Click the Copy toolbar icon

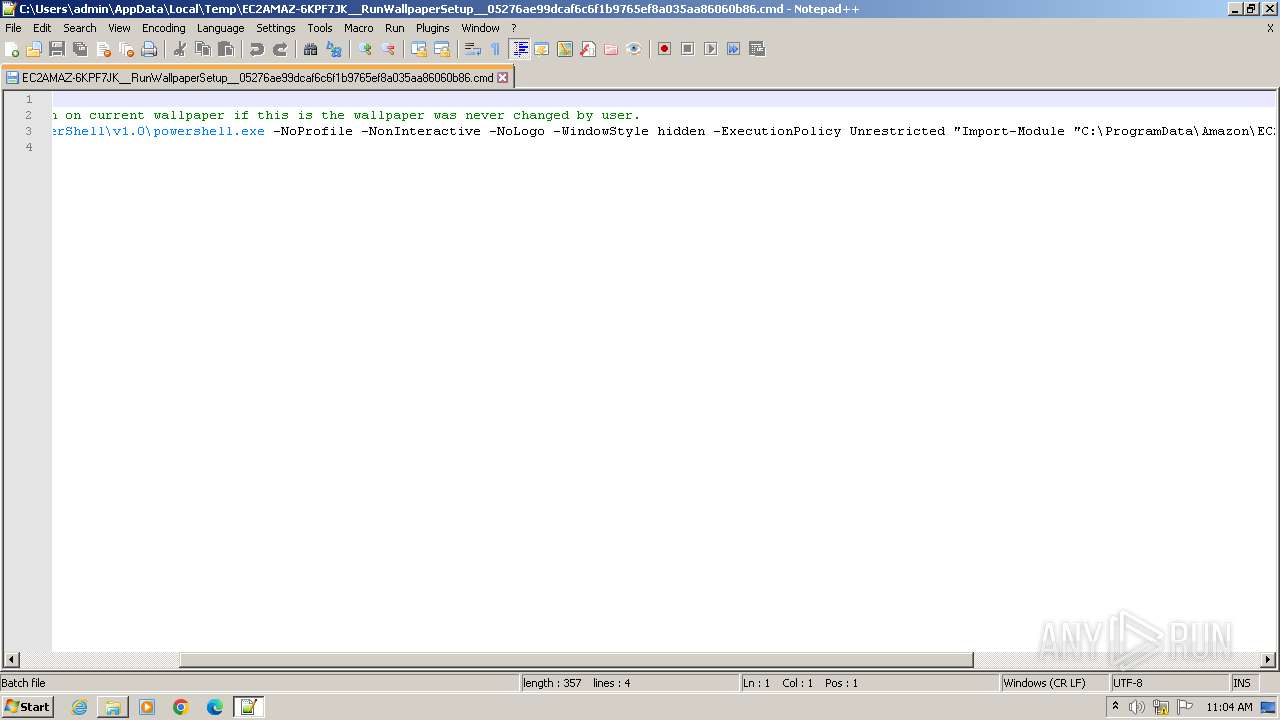(x=203, y=49)
